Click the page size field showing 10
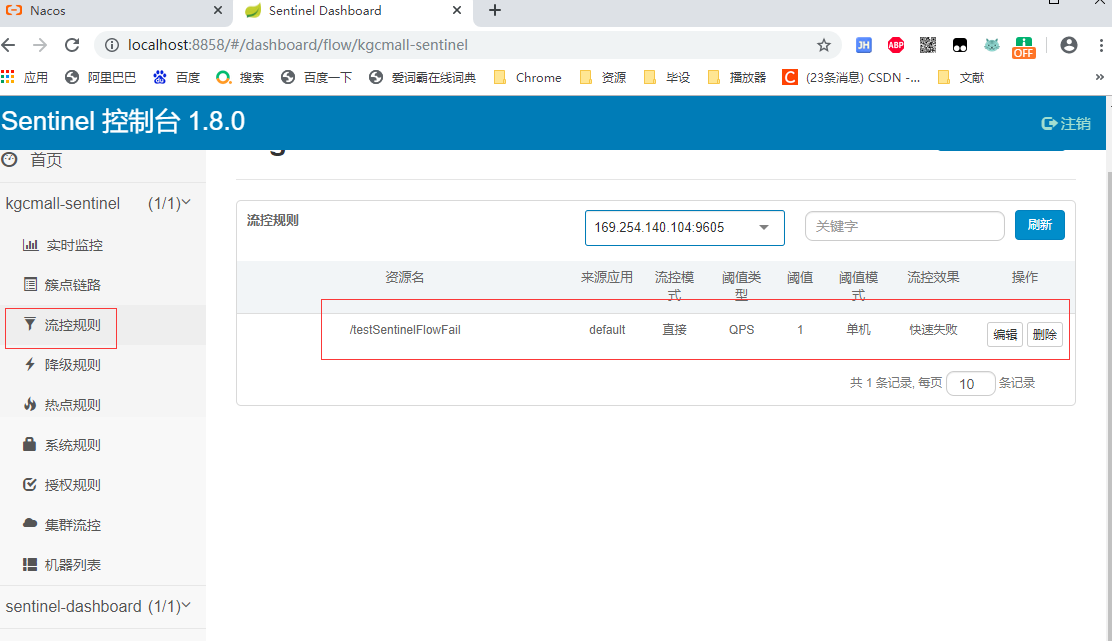Image resolution: width=1112 pixels, height=641 pixels. pos(971,384)
